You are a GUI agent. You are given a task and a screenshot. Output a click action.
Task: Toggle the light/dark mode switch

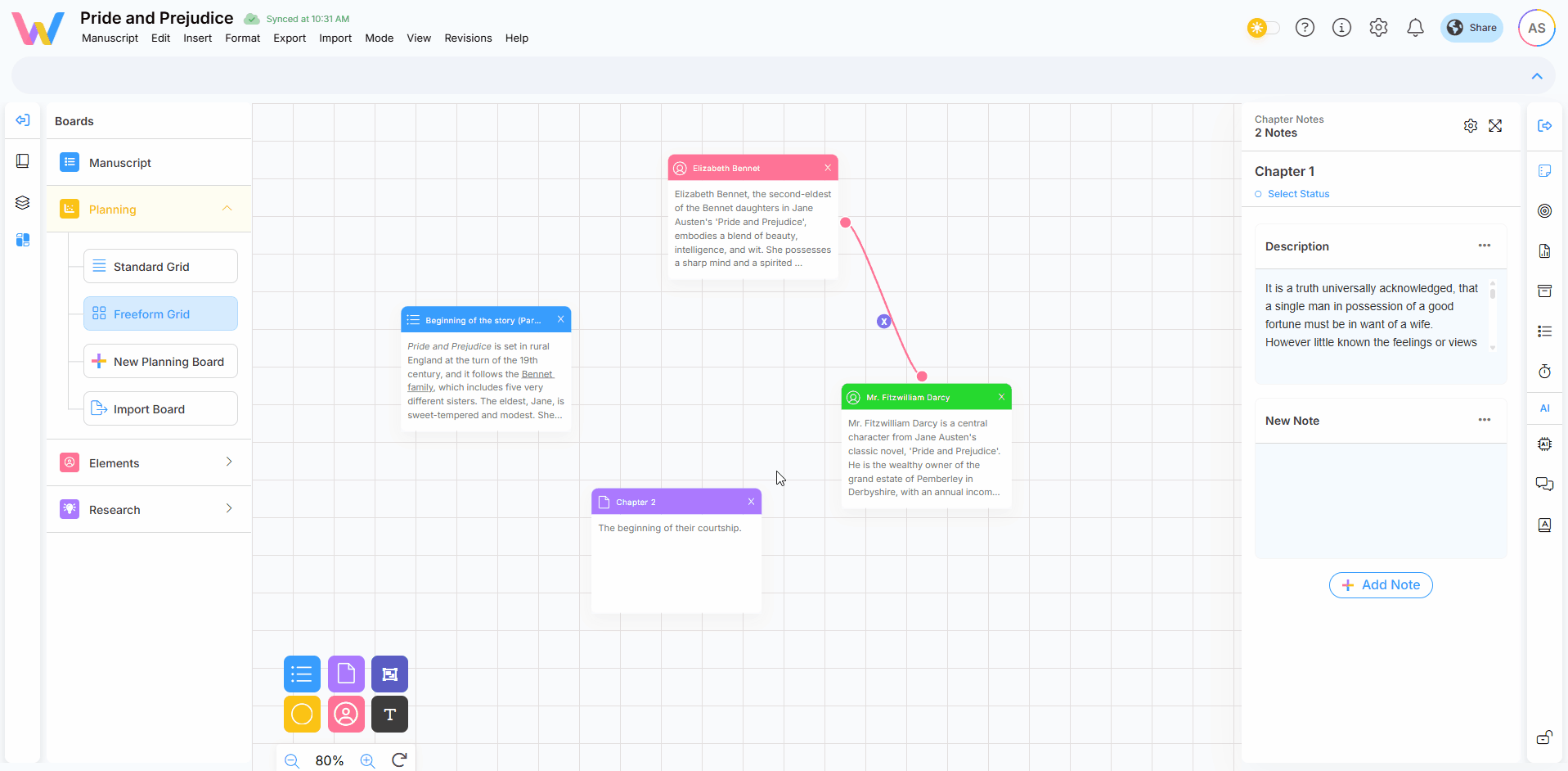[x=1263, y=28]
